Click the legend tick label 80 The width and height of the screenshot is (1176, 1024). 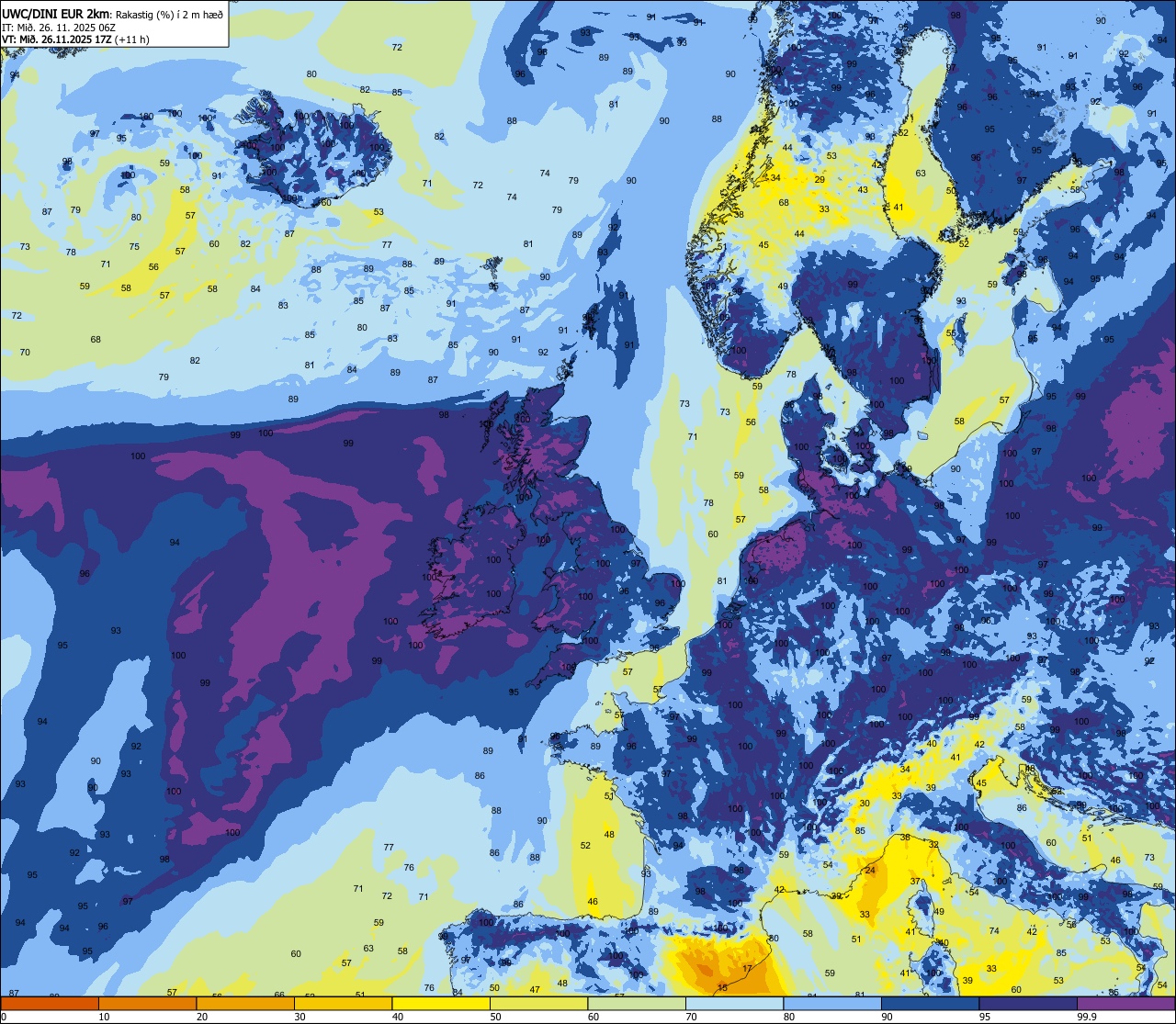[789, 1017]
